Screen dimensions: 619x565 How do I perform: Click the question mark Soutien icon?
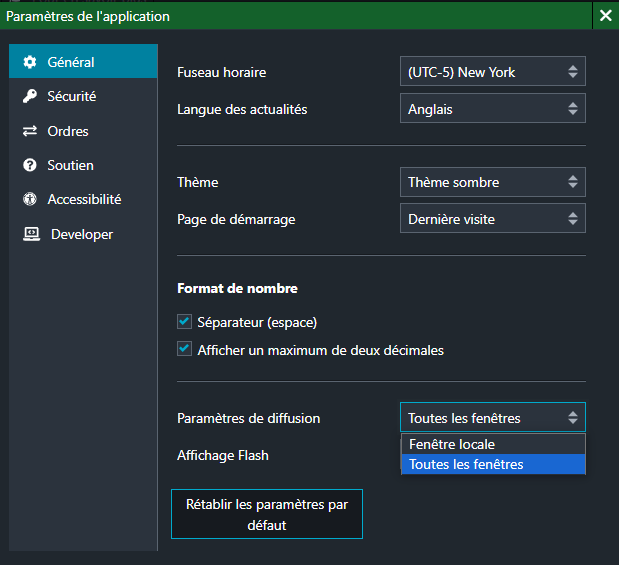29,165
